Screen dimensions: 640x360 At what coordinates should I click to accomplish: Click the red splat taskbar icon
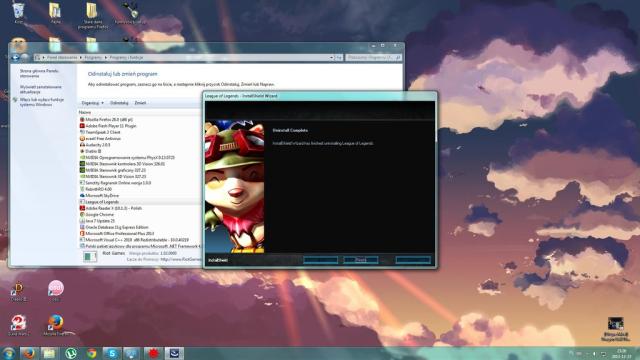click(153, 353)
